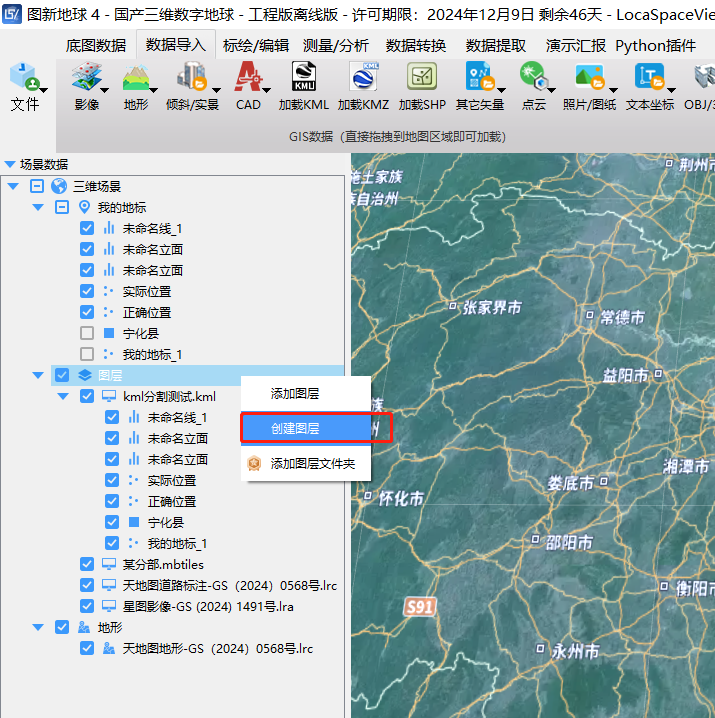Click the 加载SHP icon
715x718 pixels.
(422, 76)
